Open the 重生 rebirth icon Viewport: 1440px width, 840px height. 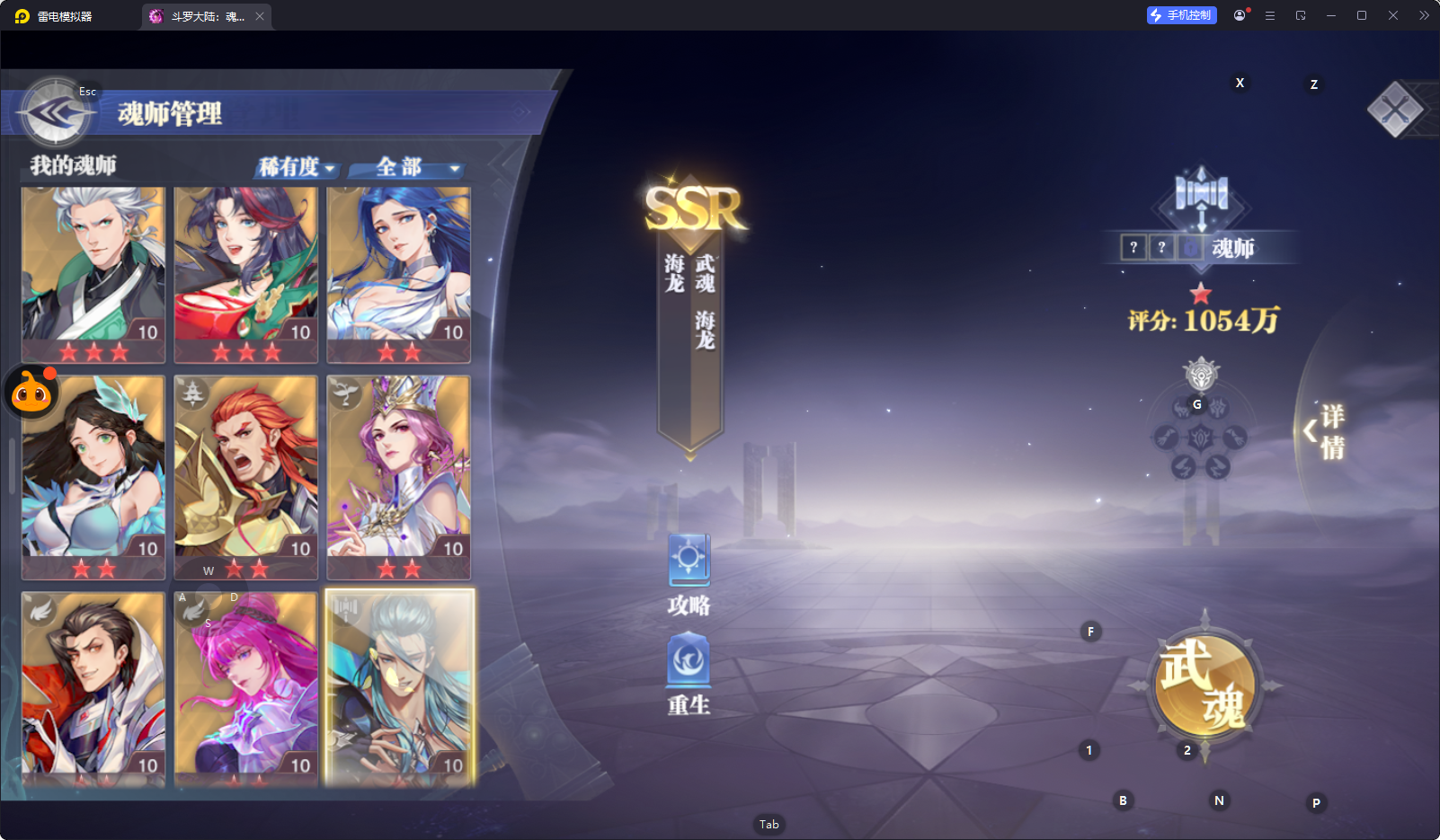coord(689,675)
